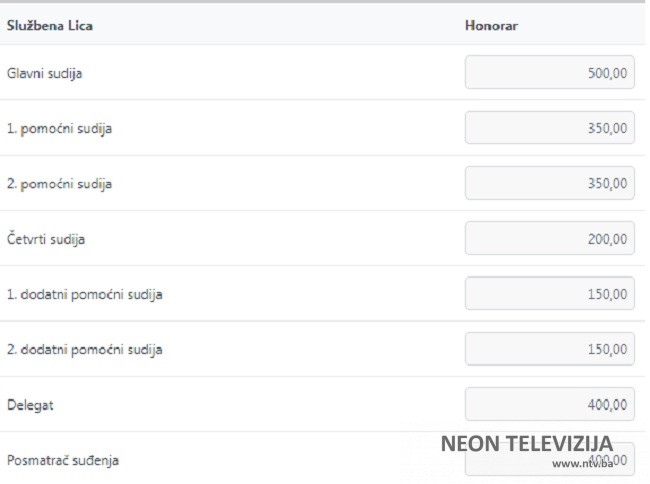
Task: Focus the 2. pomoćni sudija honorar field
Action: click(549, 183)
